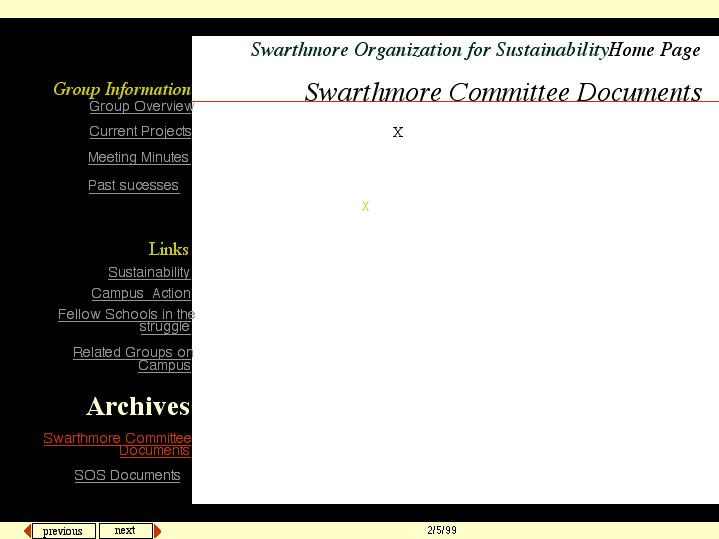View the Meeting Minutes link
The height and width of the screenshot is (539, 719).
coord(139,157)
